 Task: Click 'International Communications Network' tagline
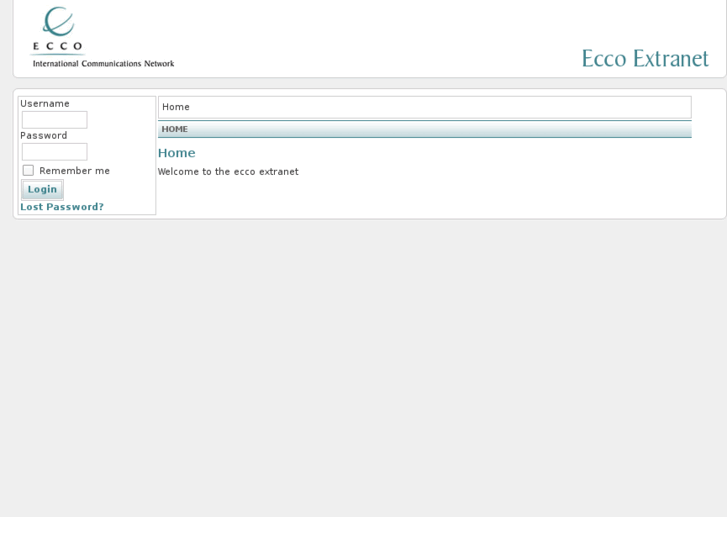pyautogui.click(x=103, y=64)
